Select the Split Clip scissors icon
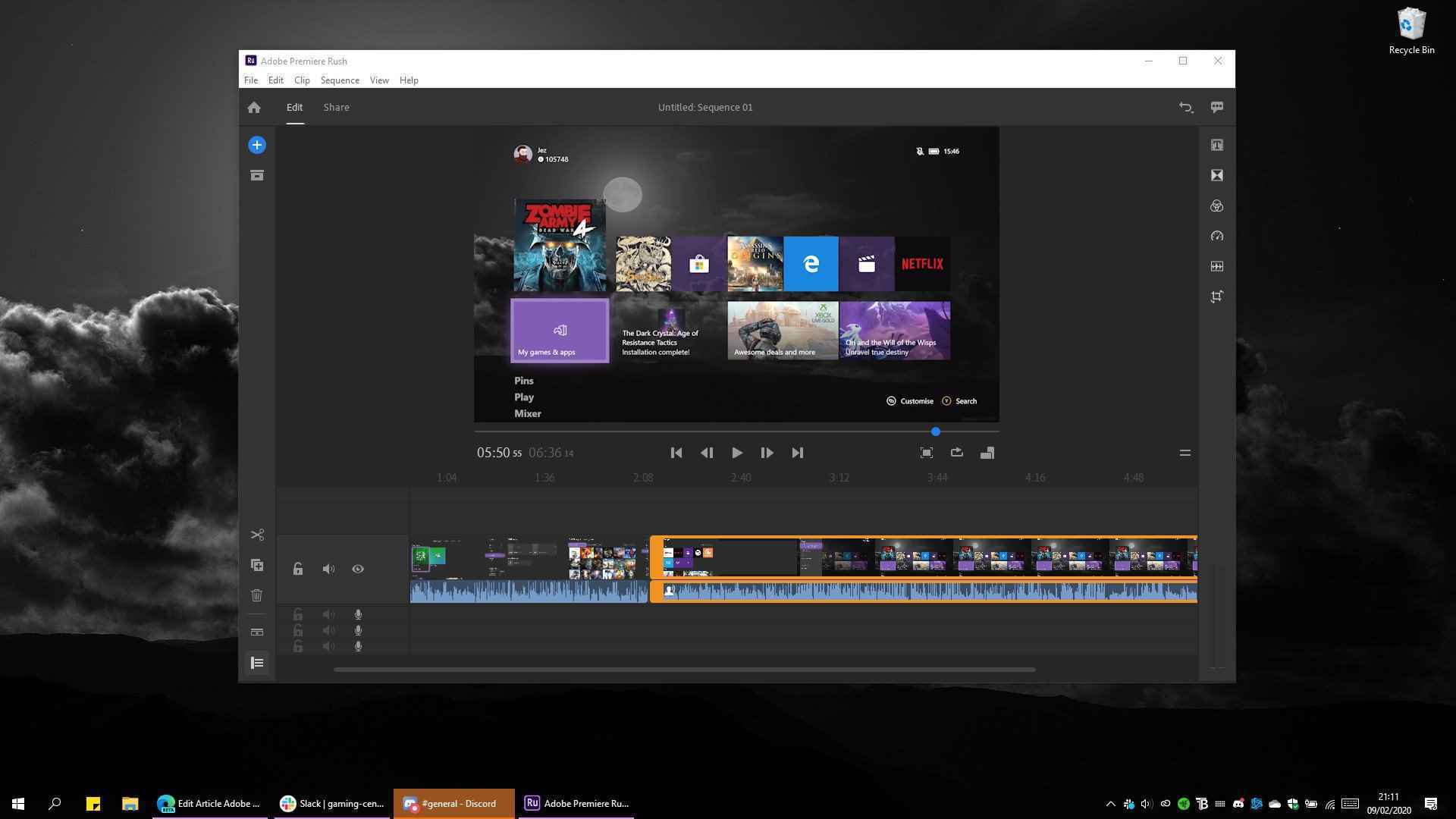This screenshot has height=819, width=1456. click(256, 534)
